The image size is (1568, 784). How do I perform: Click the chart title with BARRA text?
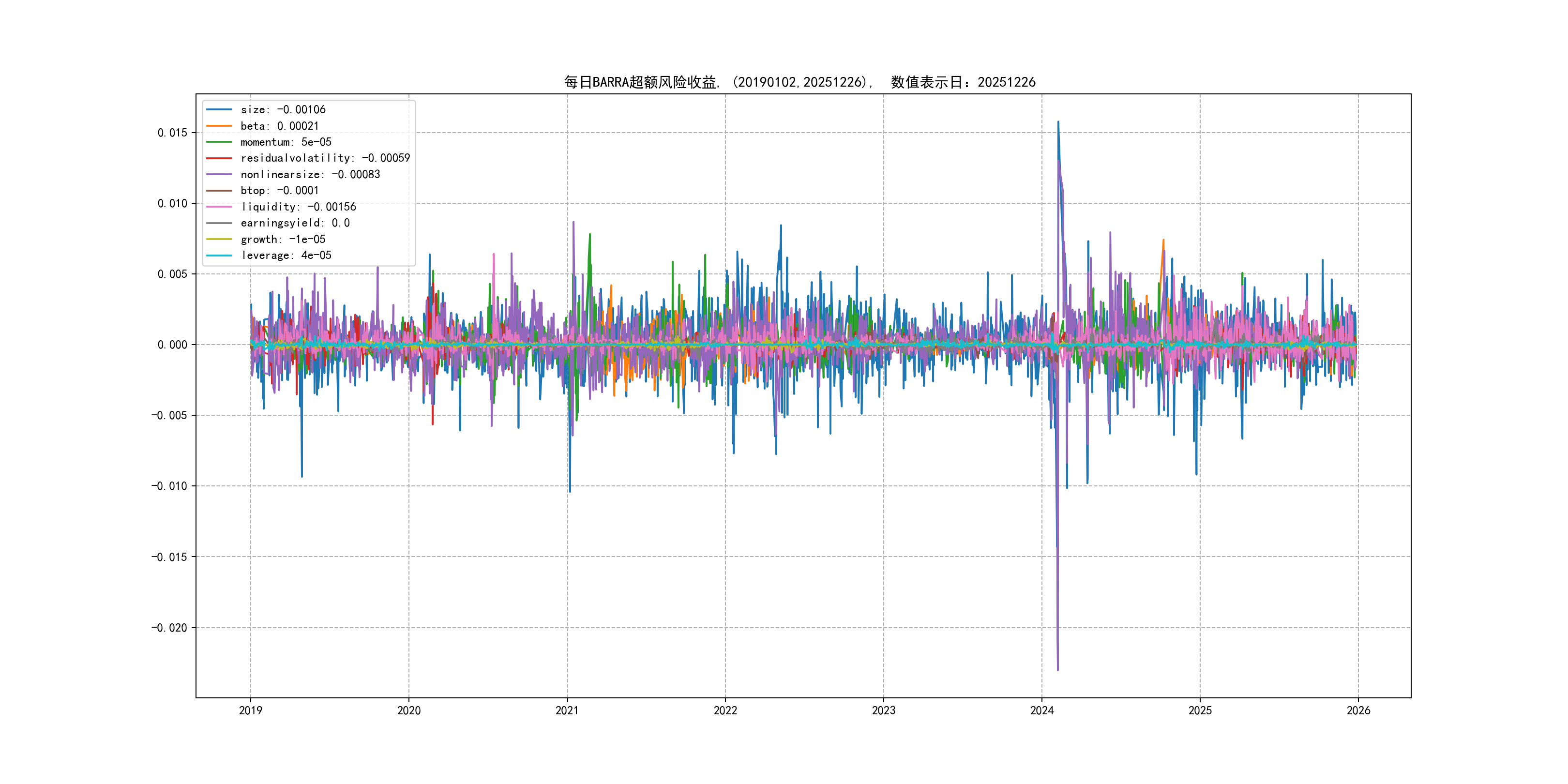point(799,82)
